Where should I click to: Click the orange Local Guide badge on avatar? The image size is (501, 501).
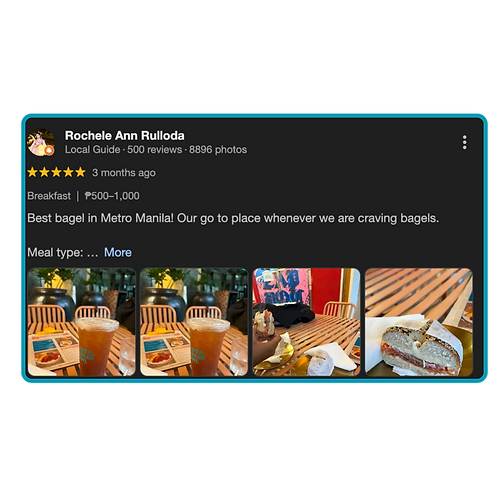click(x=49, y=150)
